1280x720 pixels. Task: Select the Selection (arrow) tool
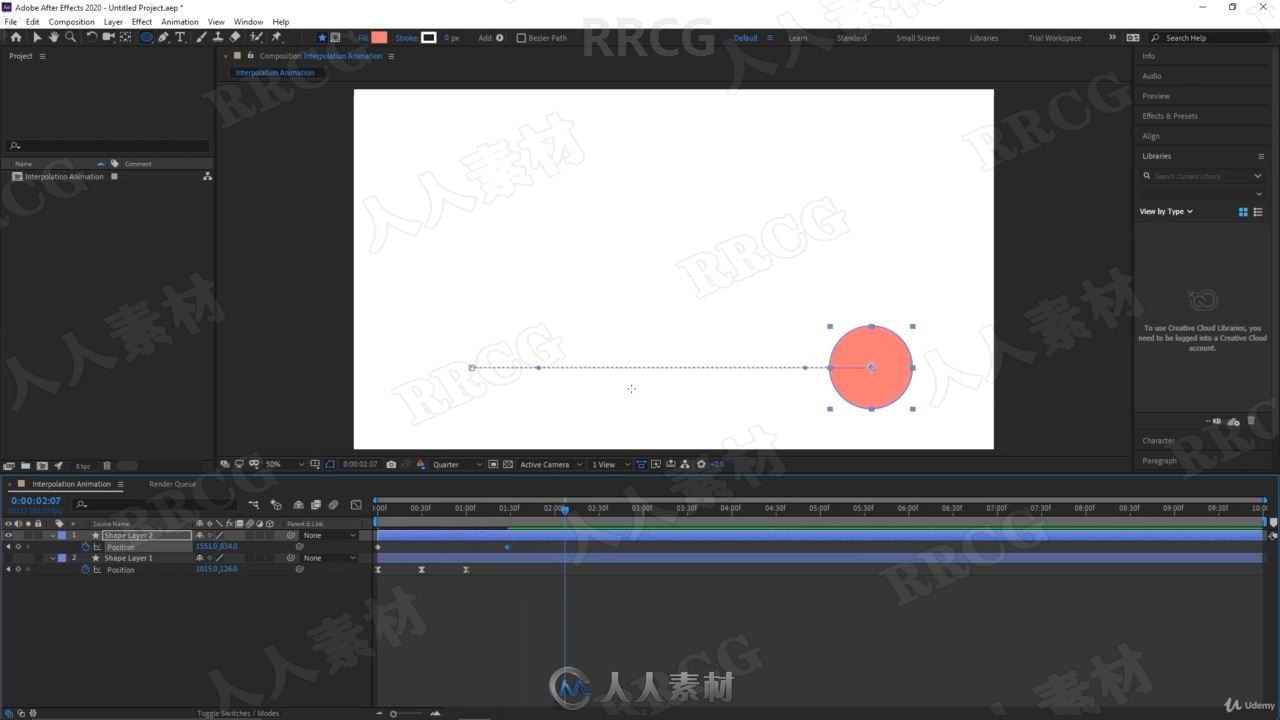pyautogui.click(x=37, y=37)
